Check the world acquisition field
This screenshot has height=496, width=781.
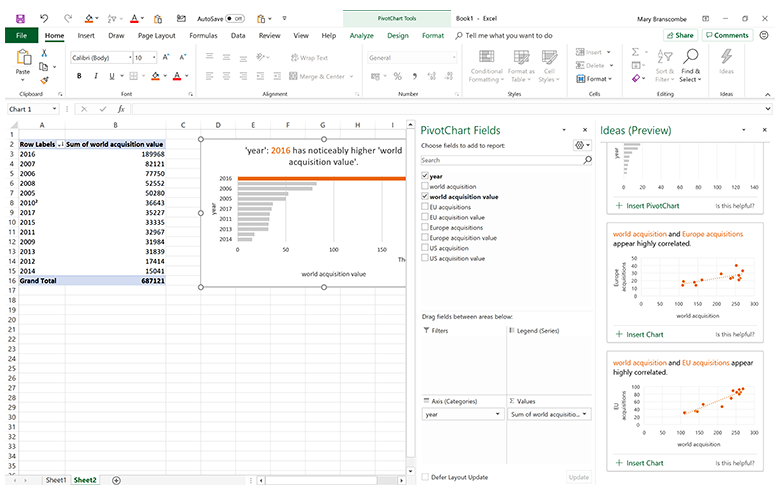(x=425, y=186)
